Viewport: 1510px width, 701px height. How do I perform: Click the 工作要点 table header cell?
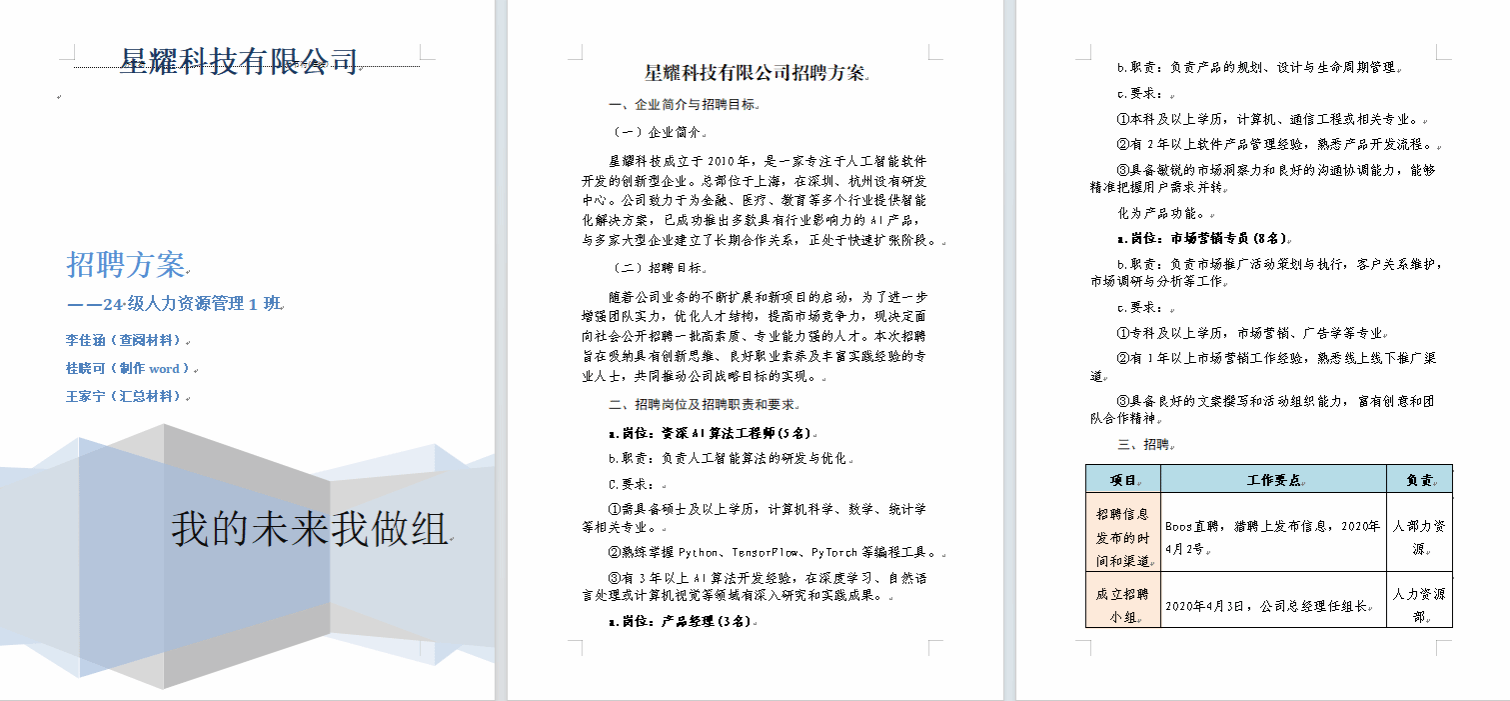click(1273, 480)
